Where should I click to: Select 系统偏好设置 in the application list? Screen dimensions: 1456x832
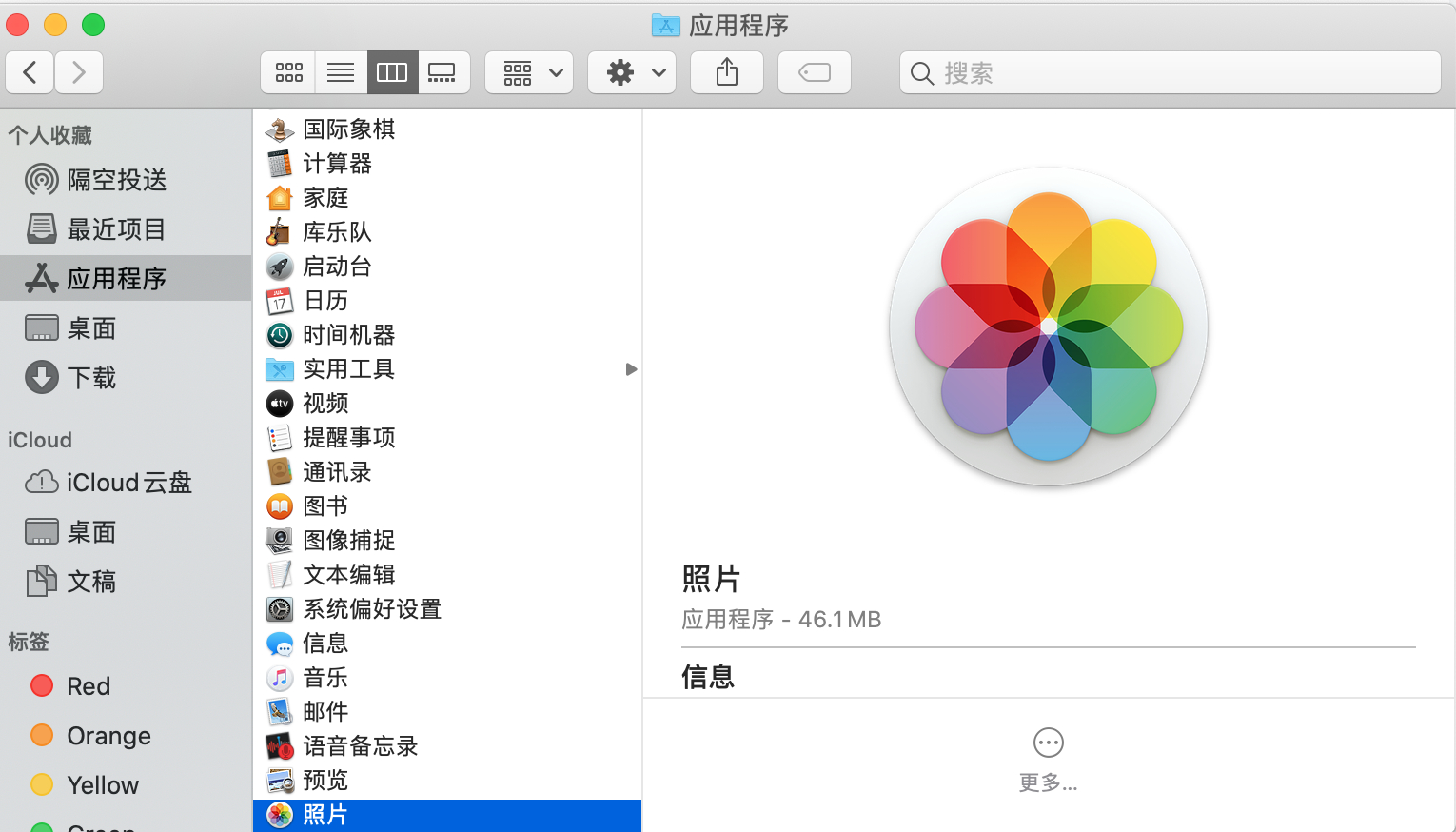(371, 608)
